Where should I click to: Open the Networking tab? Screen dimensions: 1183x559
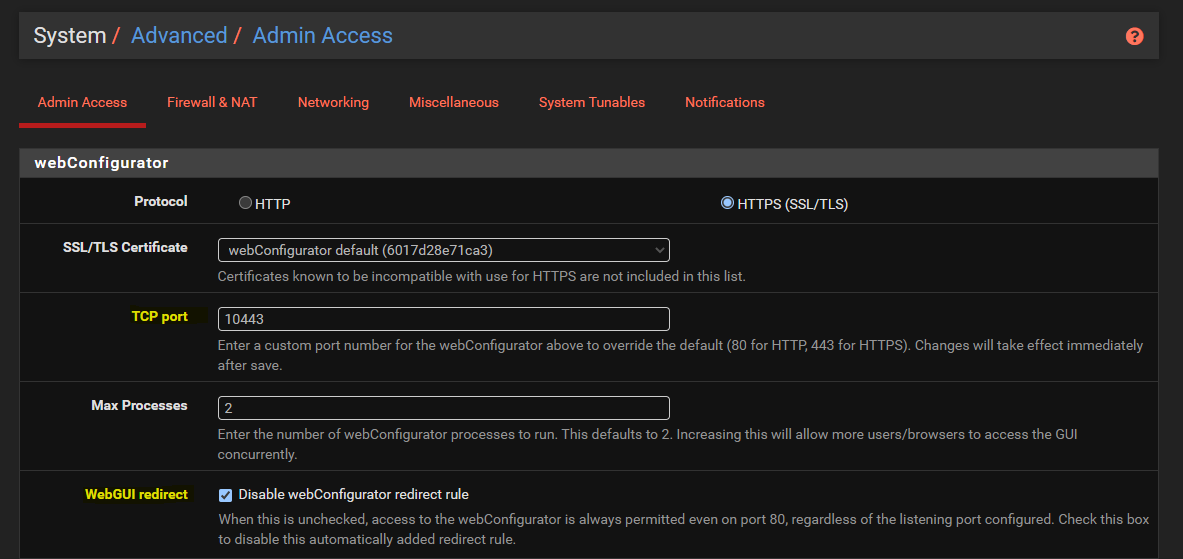click(333, 102)
